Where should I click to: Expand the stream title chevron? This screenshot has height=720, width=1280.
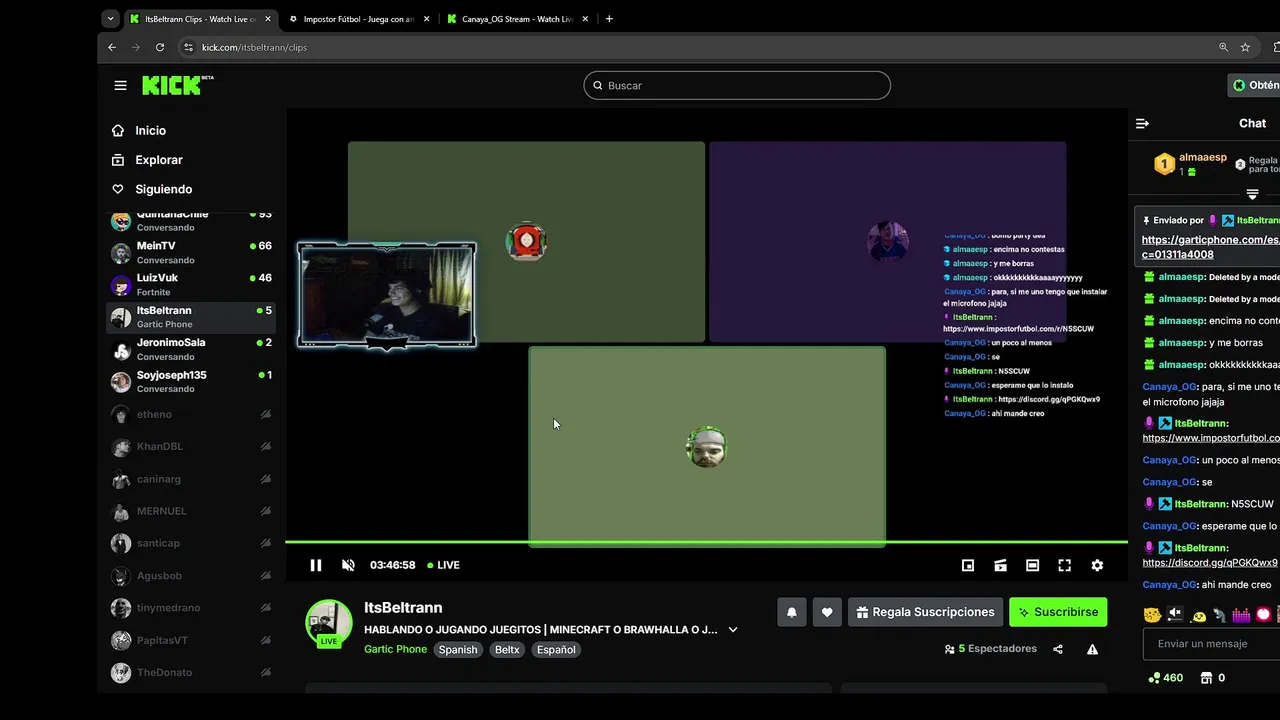point(733,630)
